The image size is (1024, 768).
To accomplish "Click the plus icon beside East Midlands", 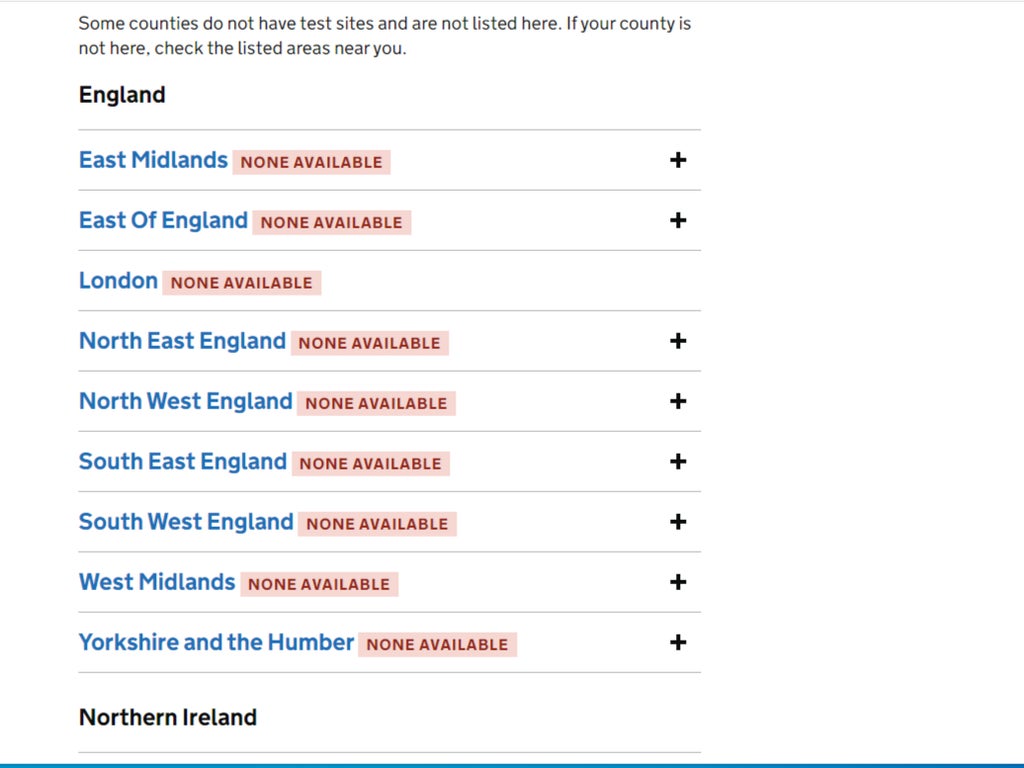I will (x=678, y=160).
